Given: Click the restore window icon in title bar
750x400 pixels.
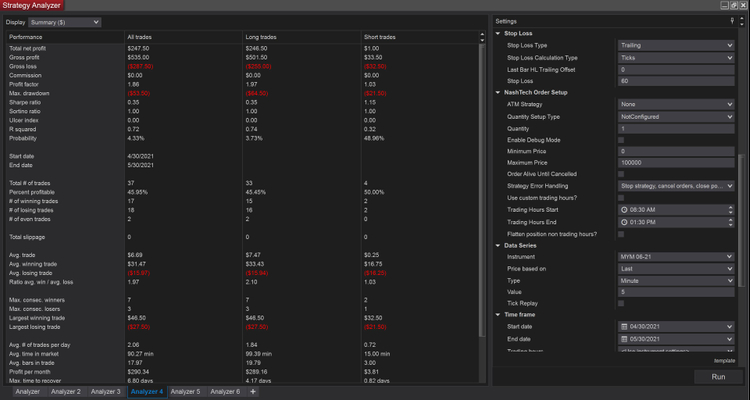Looking at the screenshot, I should coord(731,5).
